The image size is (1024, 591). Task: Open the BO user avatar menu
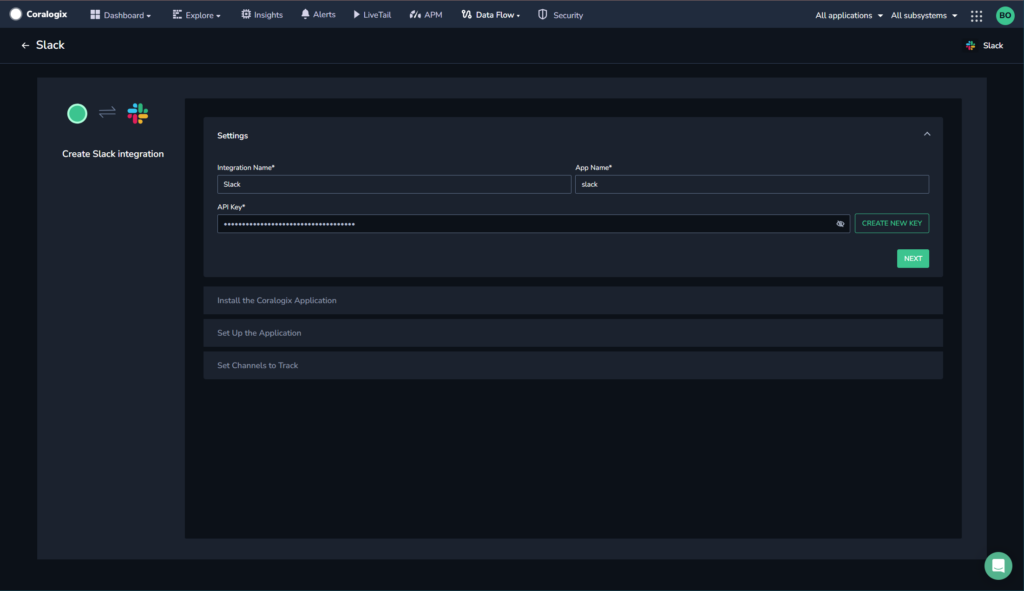1005,15
